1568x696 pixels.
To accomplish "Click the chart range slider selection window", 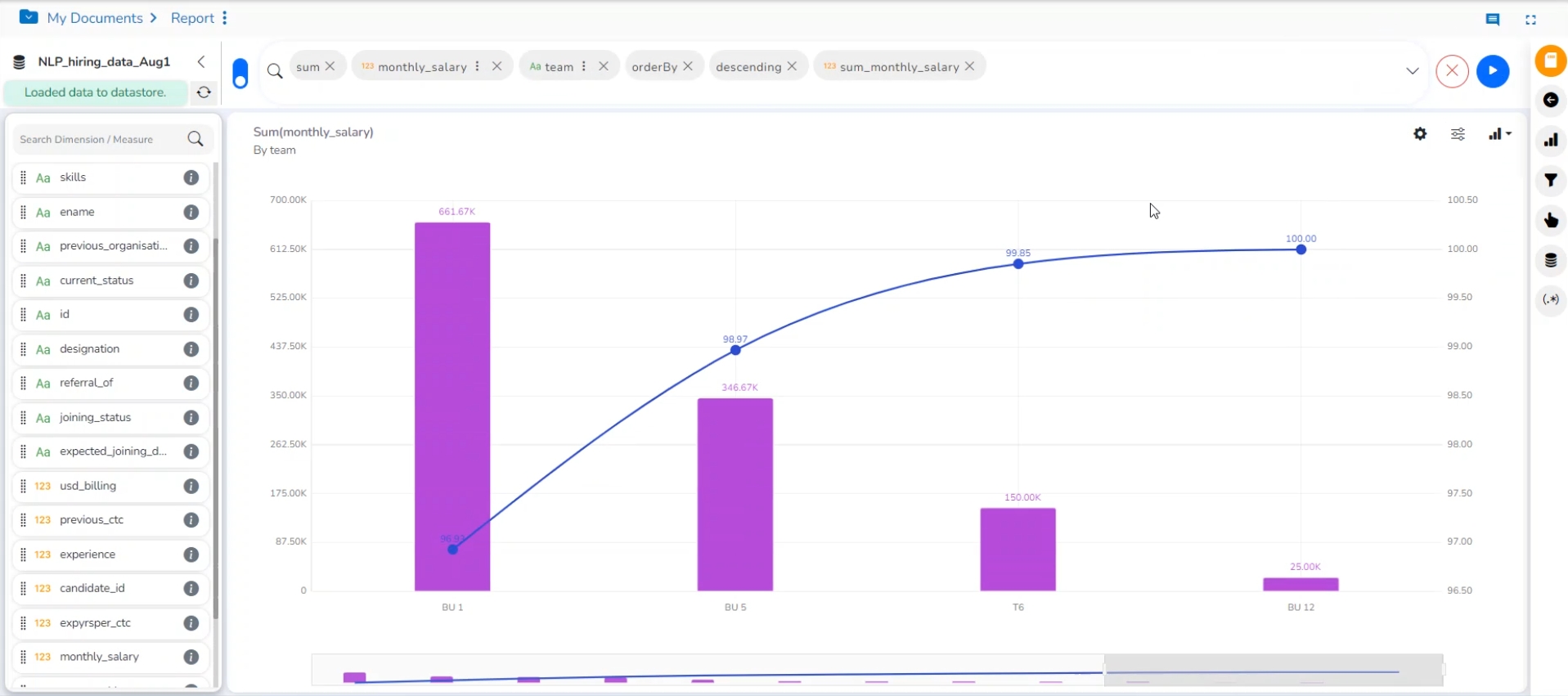I will point(1272,670).
